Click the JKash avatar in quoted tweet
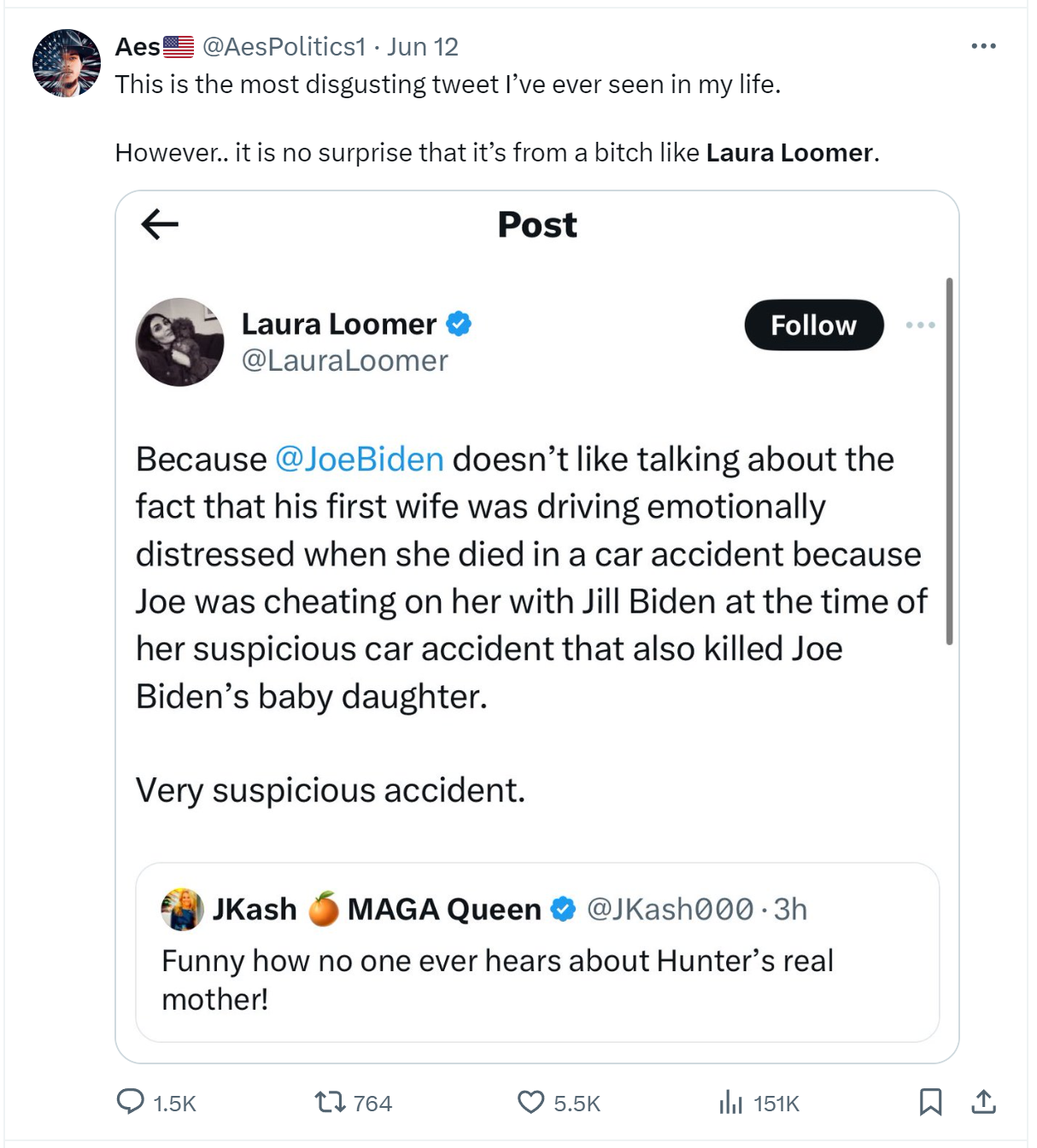This screenshot has width=1037, height=1148. 182,909
